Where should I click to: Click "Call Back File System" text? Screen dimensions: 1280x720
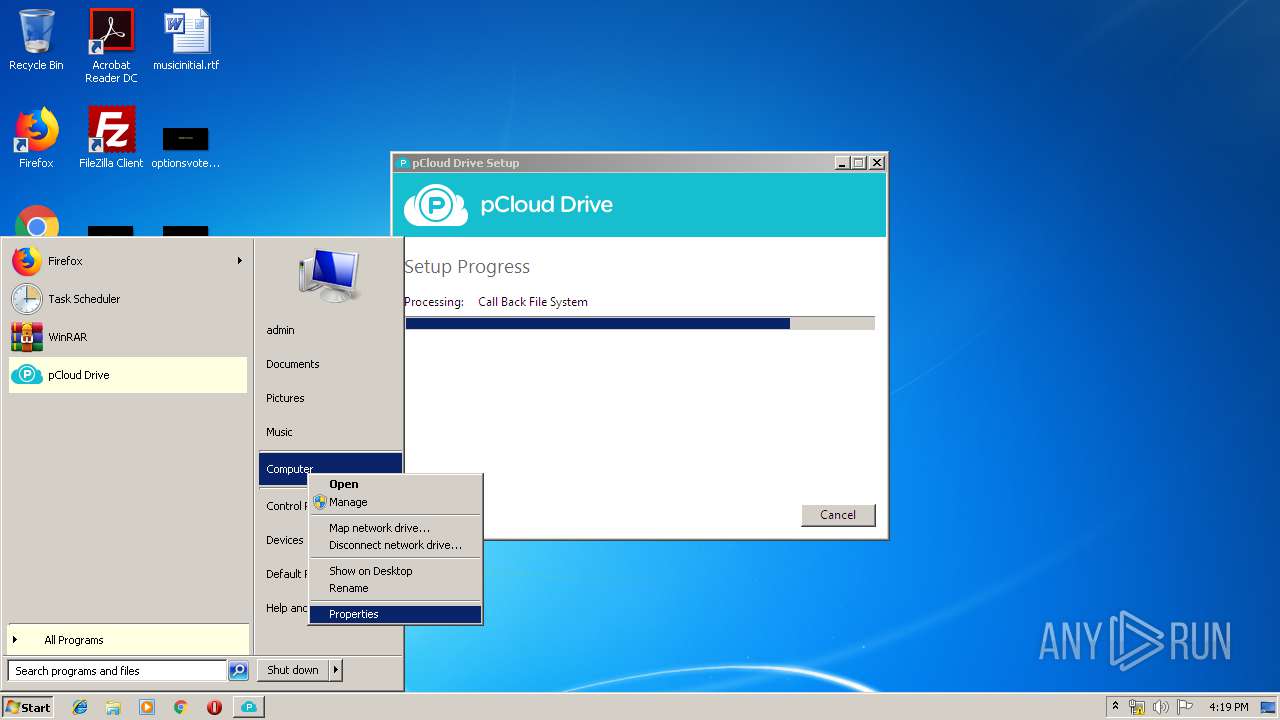(533, 302)
